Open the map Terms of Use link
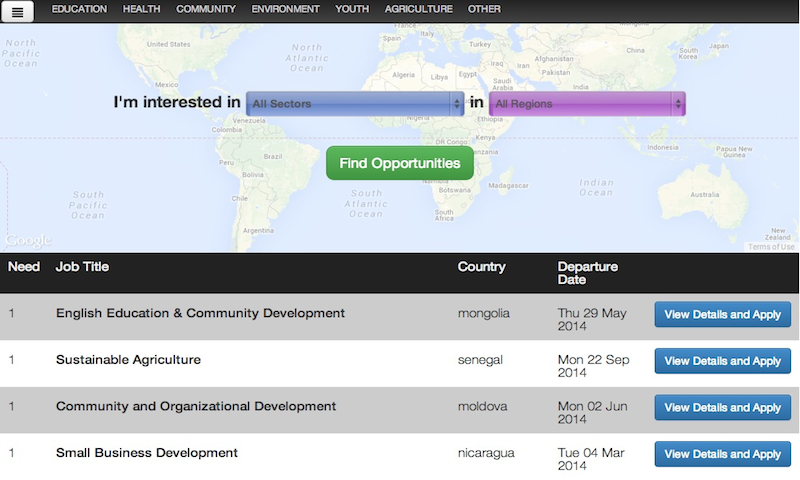The width and height of the screenshot is (800, 480). click(771, 247)
